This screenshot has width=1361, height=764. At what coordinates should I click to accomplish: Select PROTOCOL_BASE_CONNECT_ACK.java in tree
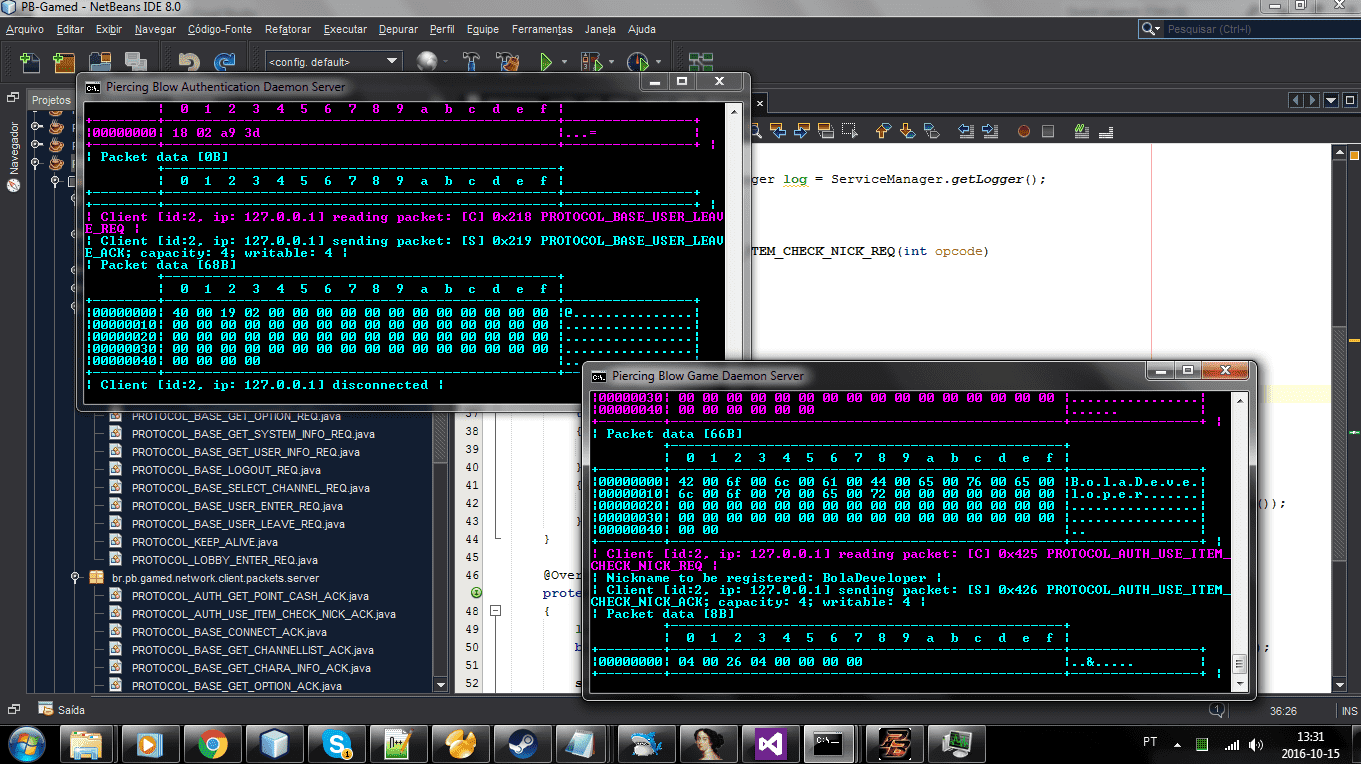pyautogui.click(x=229, y=632)
